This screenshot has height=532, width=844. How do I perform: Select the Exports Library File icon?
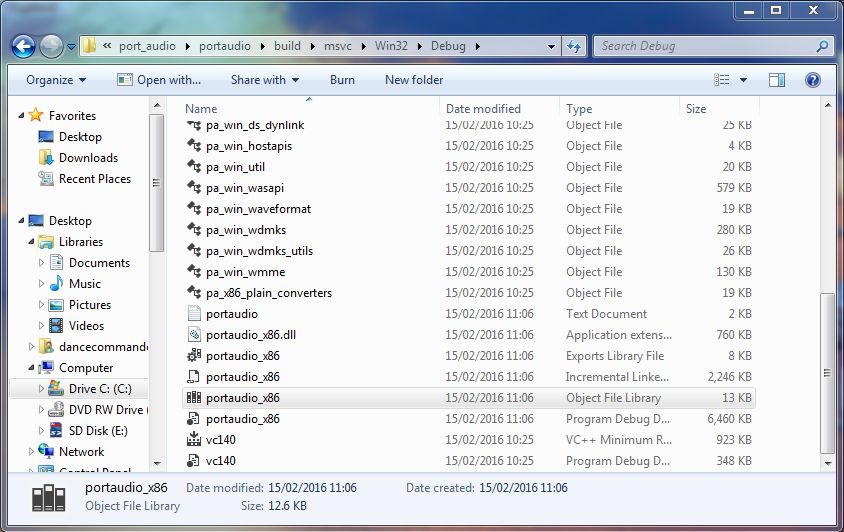(194, 355)
